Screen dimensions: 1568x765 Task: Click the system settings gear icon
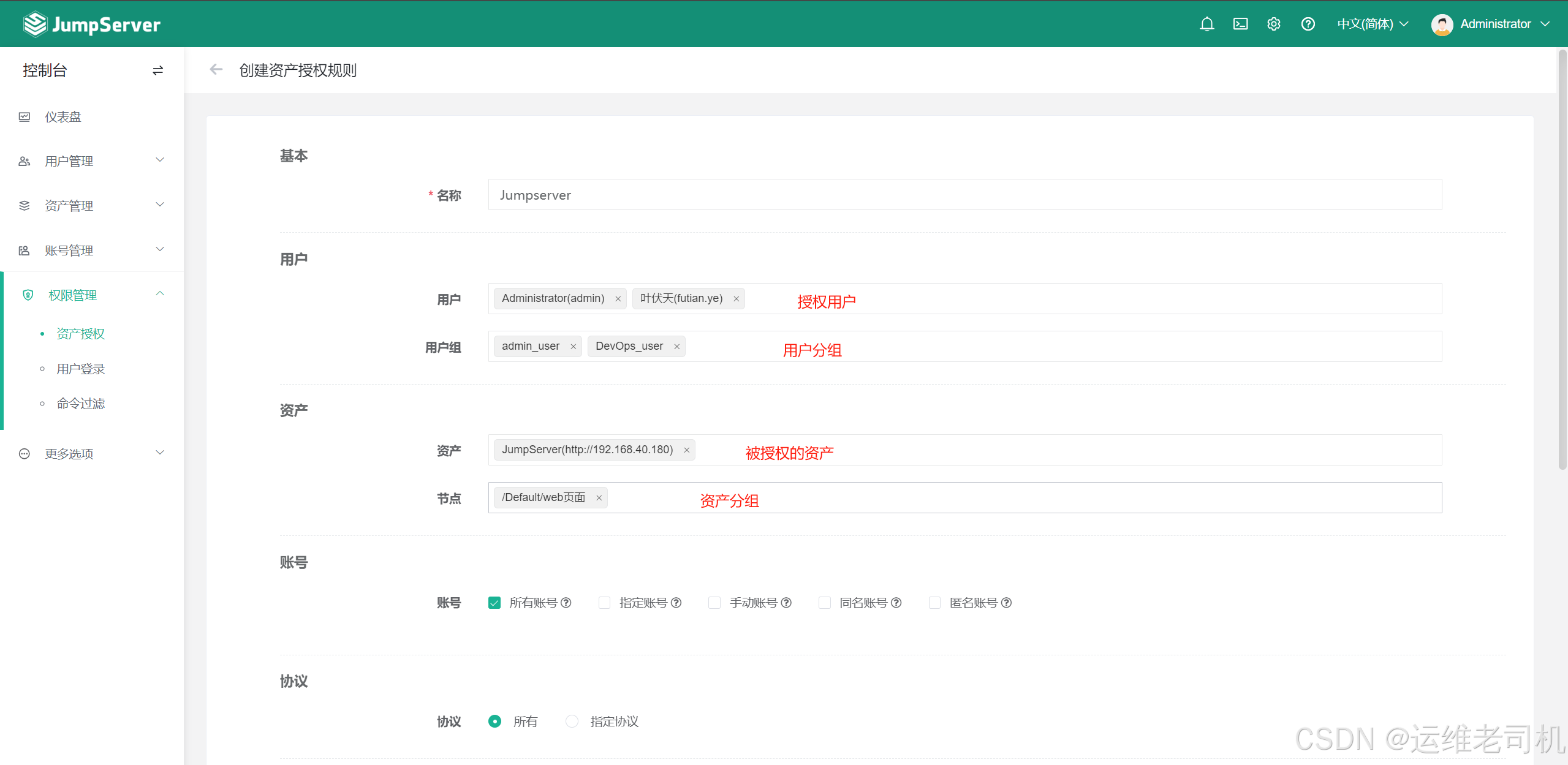(x=1274, y=24)
